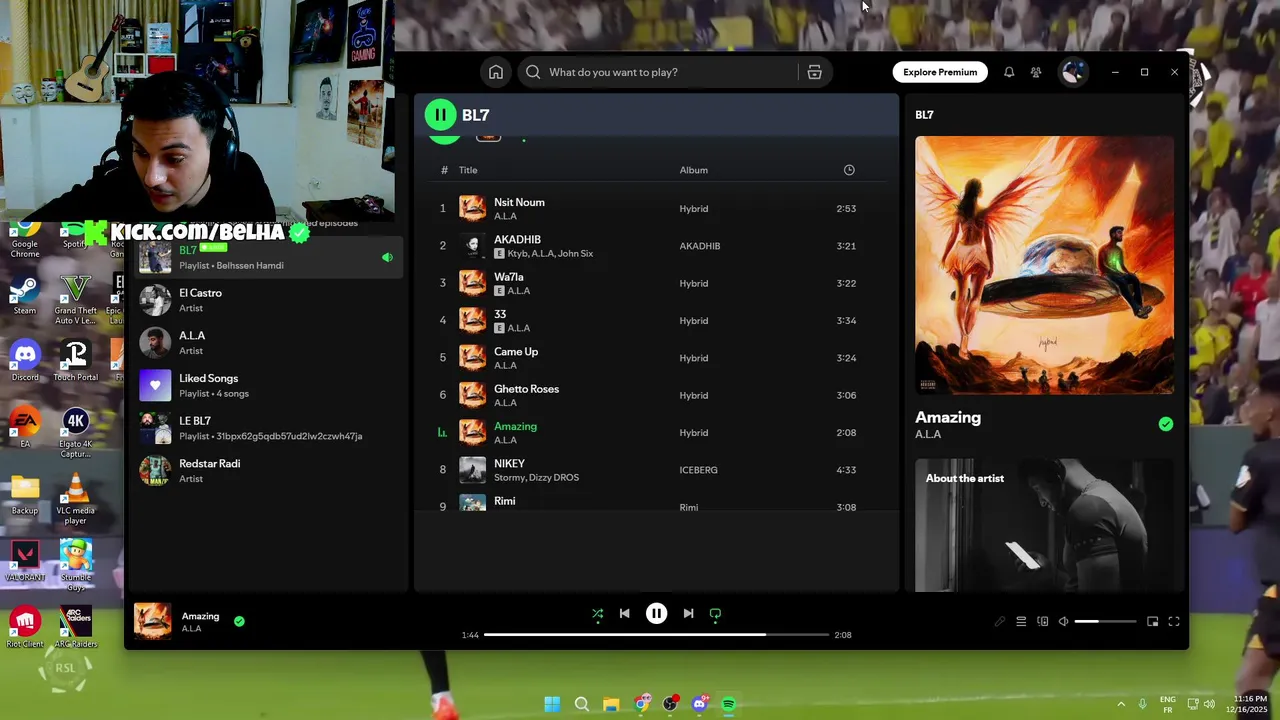Image resolution: width=1280 pixels, height=720 pixels.
Task: Toggle repeat mode
Action: (x=715, y=614)
